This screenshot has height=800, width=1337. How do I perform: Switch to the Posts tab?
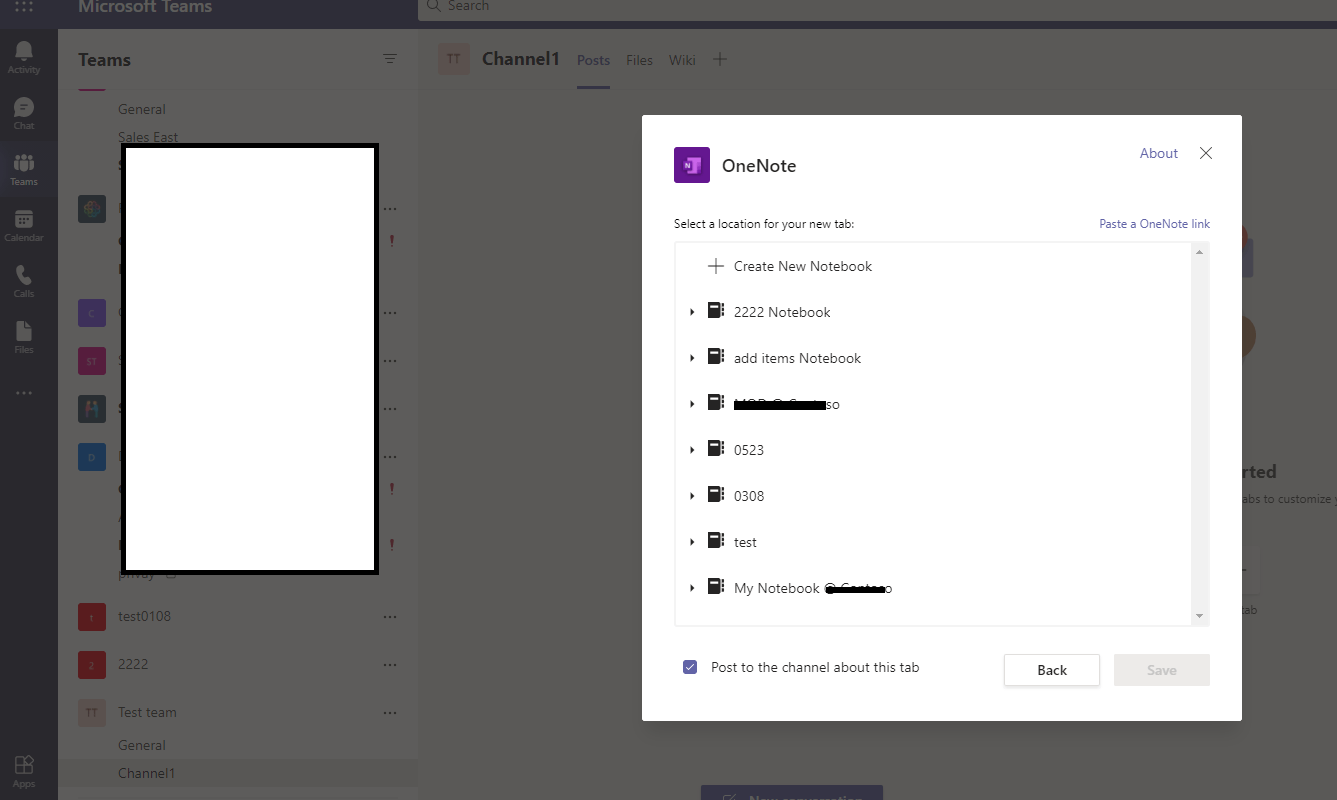tap(593, 60)
